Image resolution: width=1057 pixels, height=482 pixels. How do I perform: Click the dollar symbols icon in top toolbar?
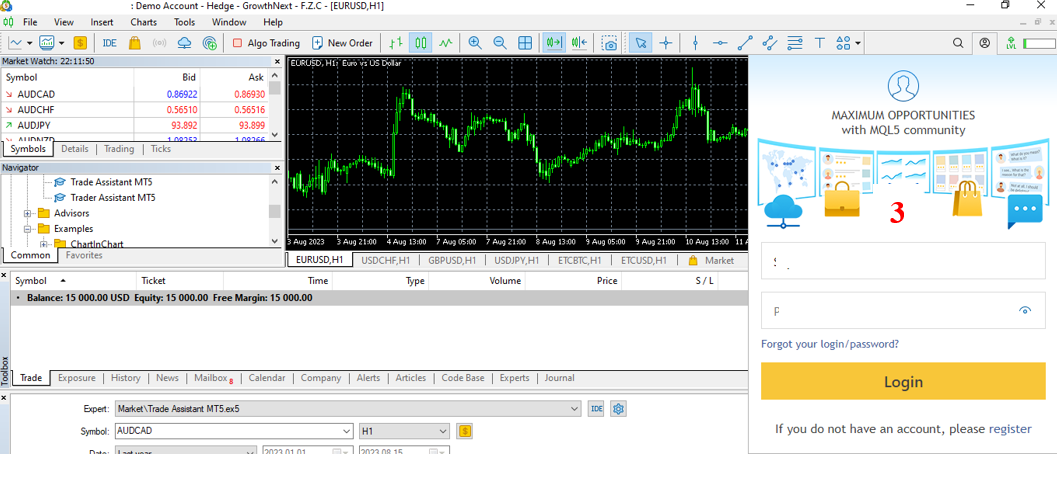coord(80,43)
